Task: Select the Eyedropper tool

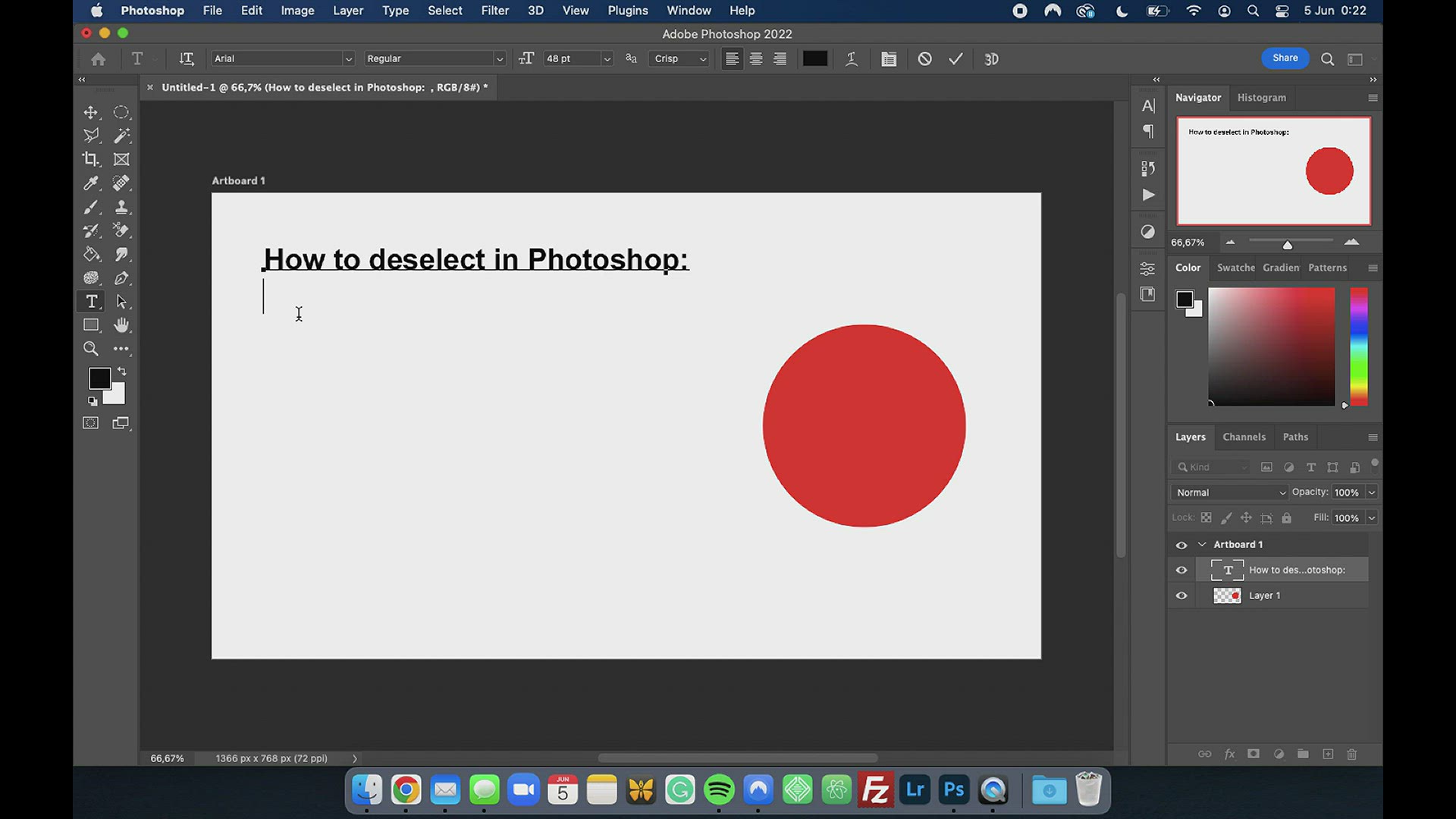Action: pyautogui.click(x=91, y=183)
